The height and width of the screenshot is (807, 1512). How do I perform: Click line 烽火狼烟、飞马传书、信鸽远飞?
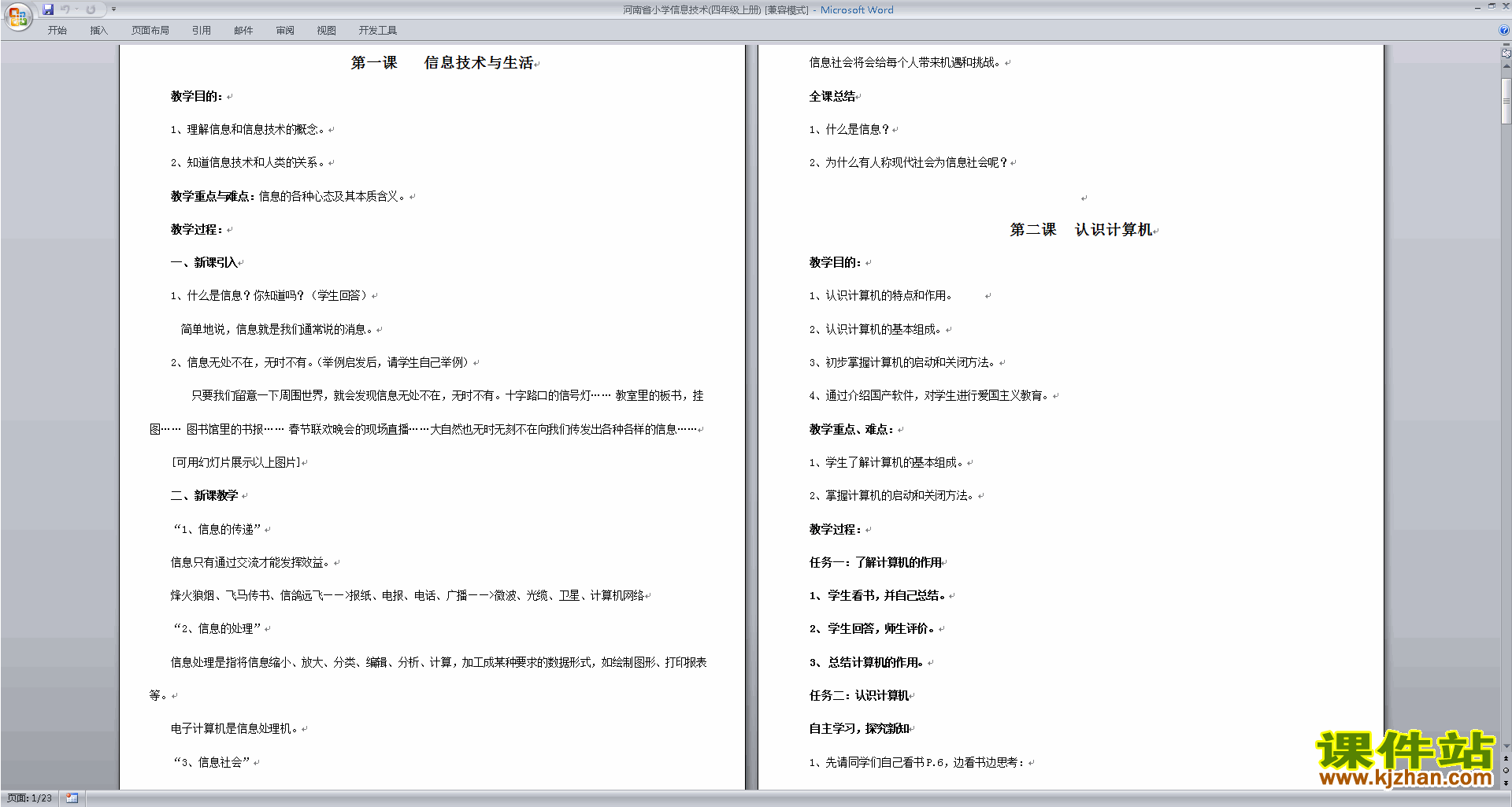(x=407, y=596)
